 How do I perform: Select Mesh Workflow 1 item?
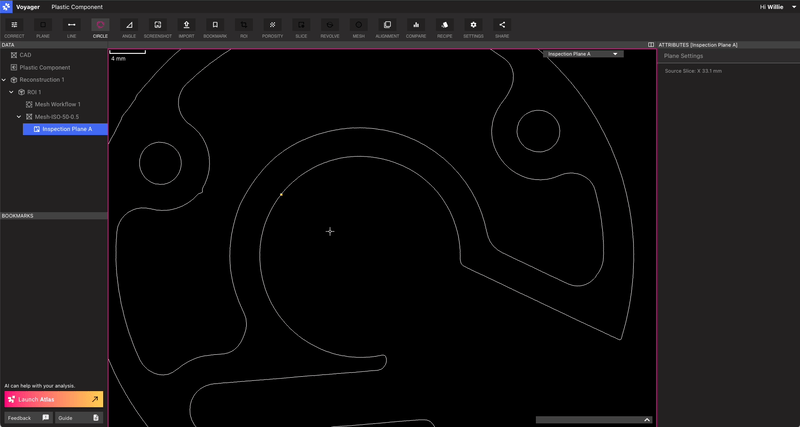tap(58, 104)
